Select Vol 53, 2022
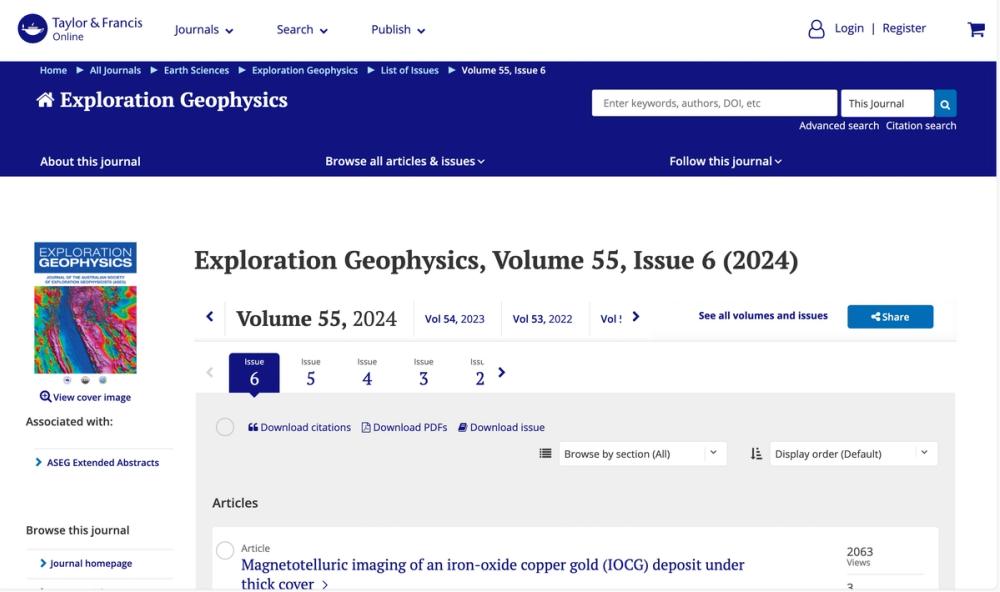The image size is (1000, 592). (542, 319)
